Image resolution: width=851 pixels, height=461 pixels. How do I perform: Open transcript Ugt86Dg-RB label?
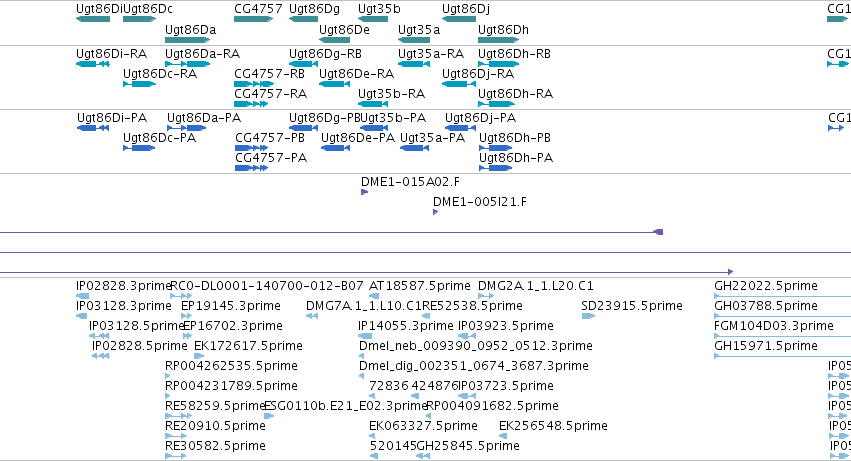[325, 54]
